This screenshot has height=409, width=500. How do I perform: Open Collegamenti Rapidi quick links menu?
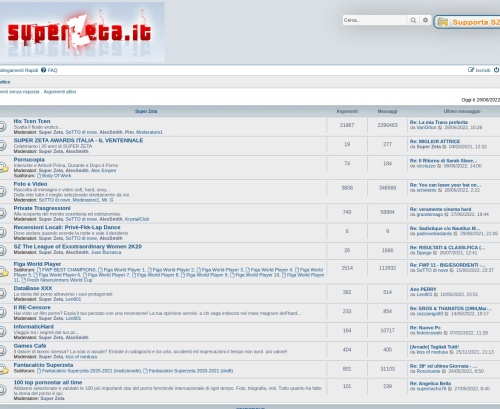point(19,70)
